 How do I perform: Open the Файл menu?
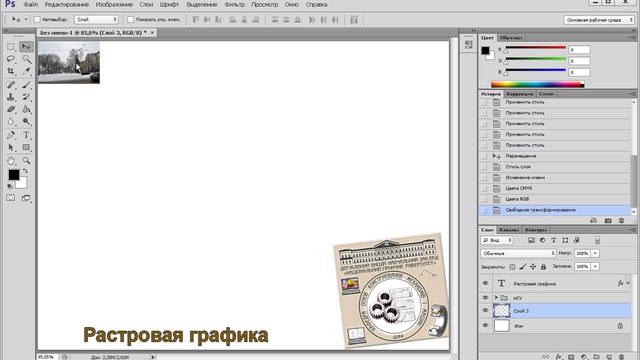pyautogui.click(x=31, y=4)
